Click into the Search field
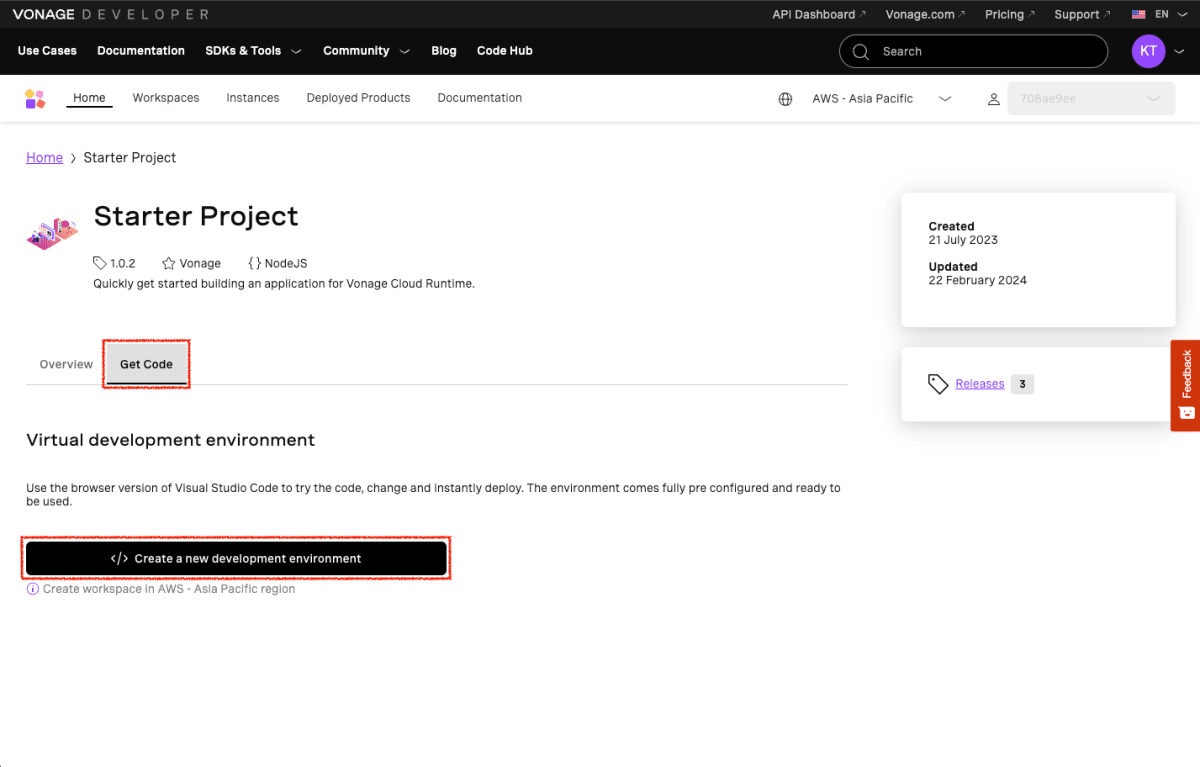Viewport: 1200px width, 767px height. tap(973, 51)
